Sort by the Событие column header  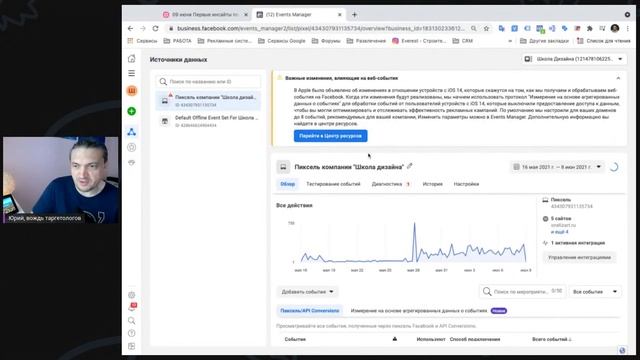click(295, 339)
